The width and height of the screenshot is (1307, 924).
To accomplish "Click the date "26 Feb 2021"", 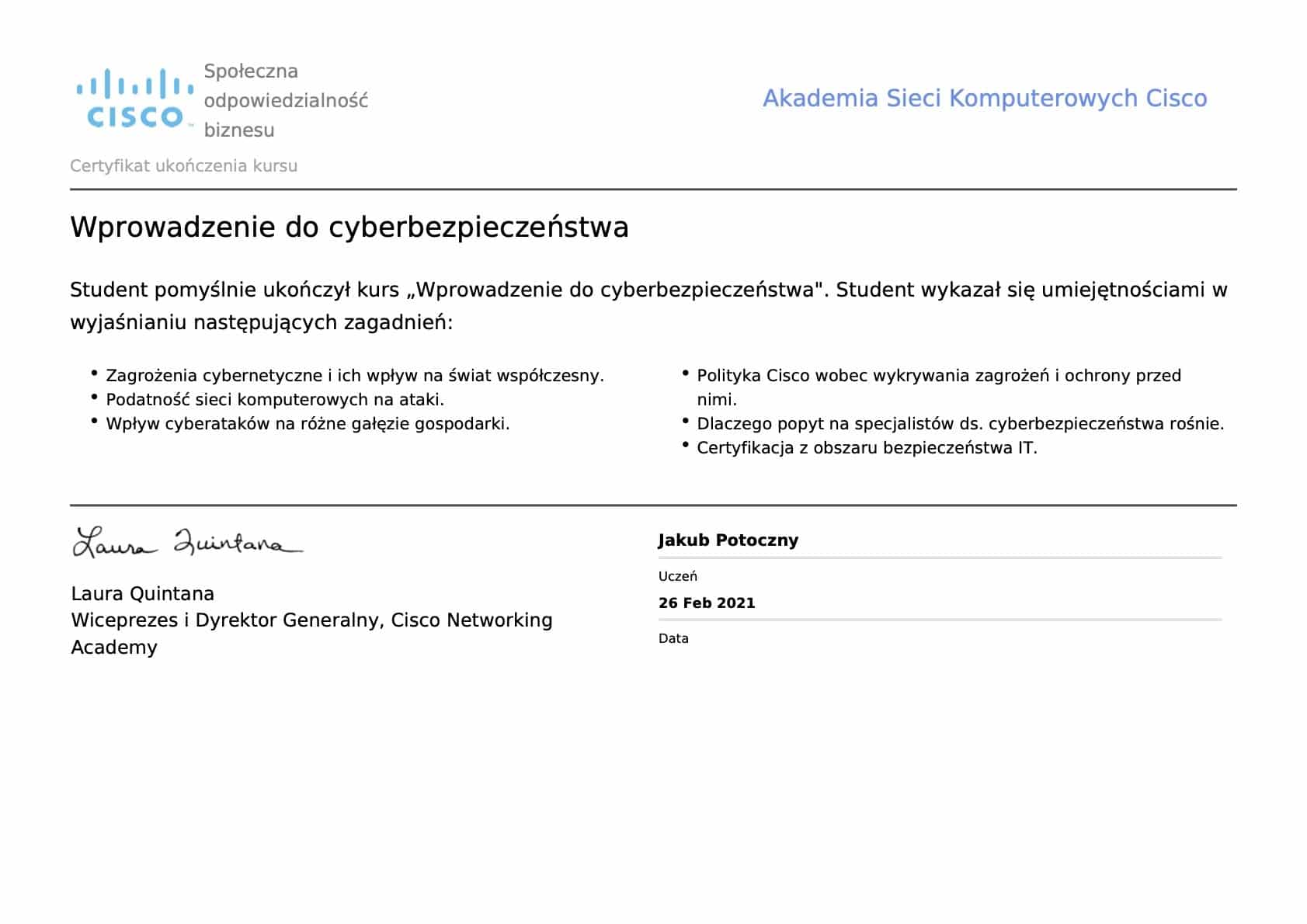I will coord(706,603).
